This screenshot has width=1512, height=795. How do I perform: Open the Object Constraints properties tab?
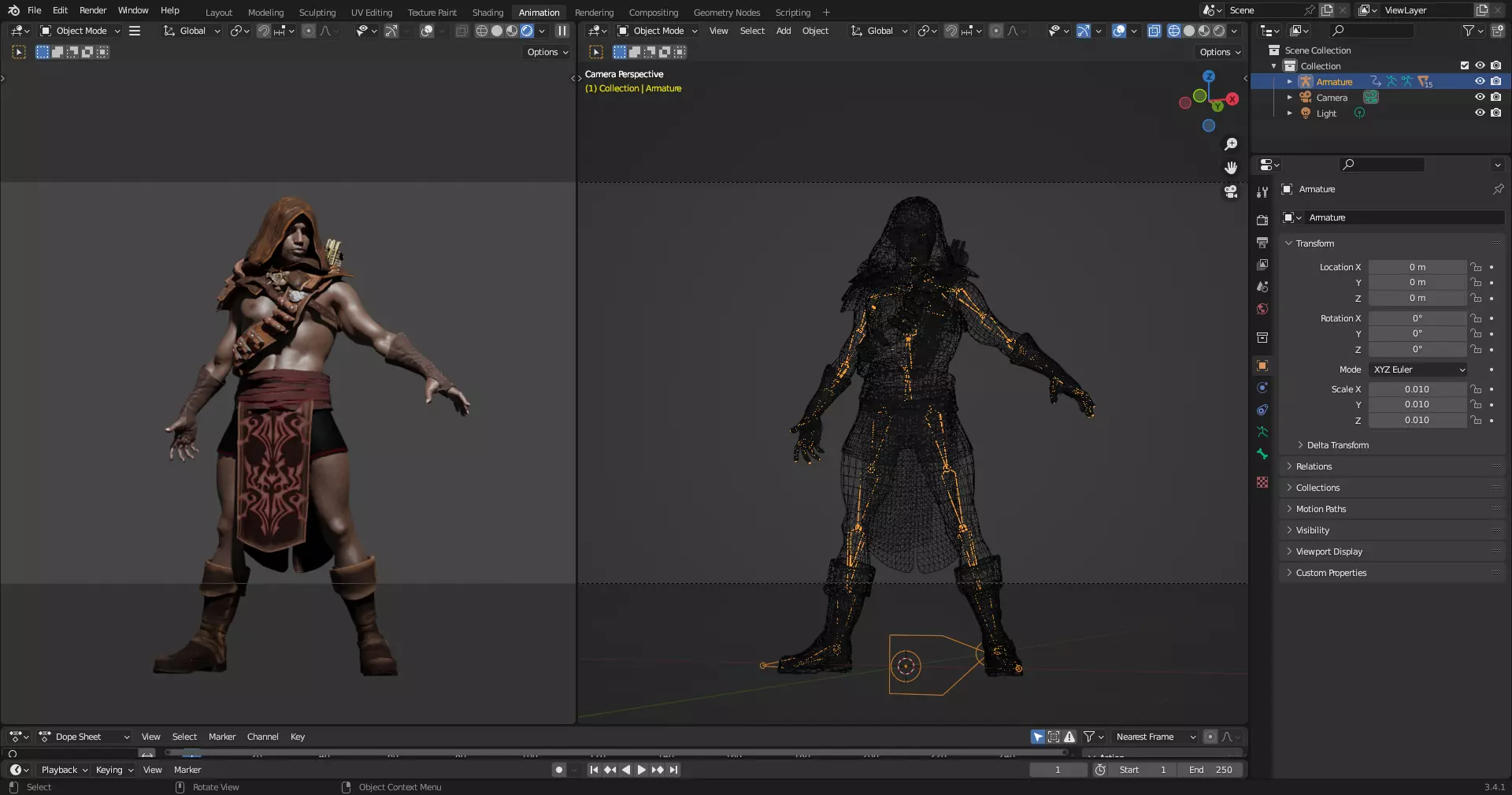pyautogui.click(x=1262, y=410)
